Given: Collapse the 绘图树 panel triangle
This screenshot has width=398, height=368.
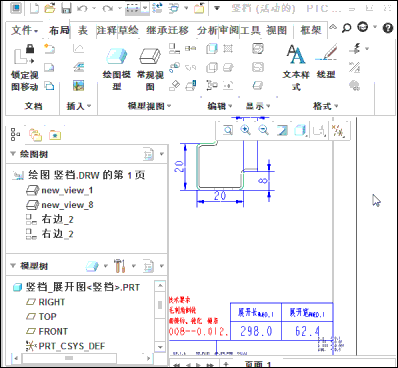Looking at the screenshot, I should (x=13, y=154).
